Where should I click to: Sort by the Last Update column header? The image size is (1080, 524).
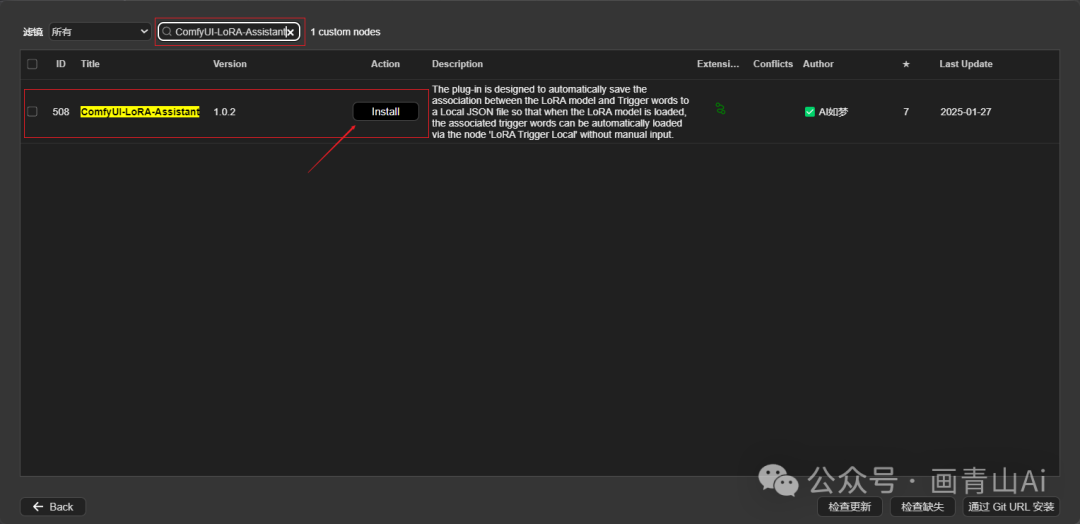click(x=966, y=64)
